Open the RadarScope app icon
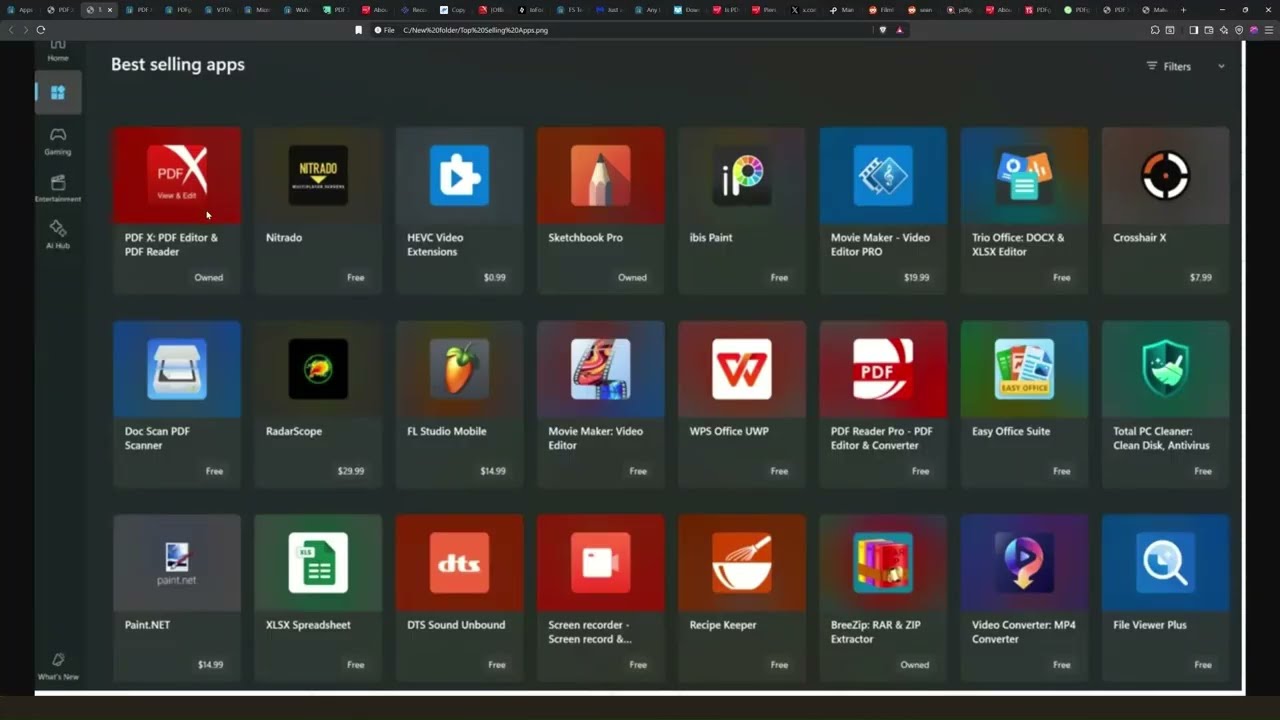 (x=318, y=369)
